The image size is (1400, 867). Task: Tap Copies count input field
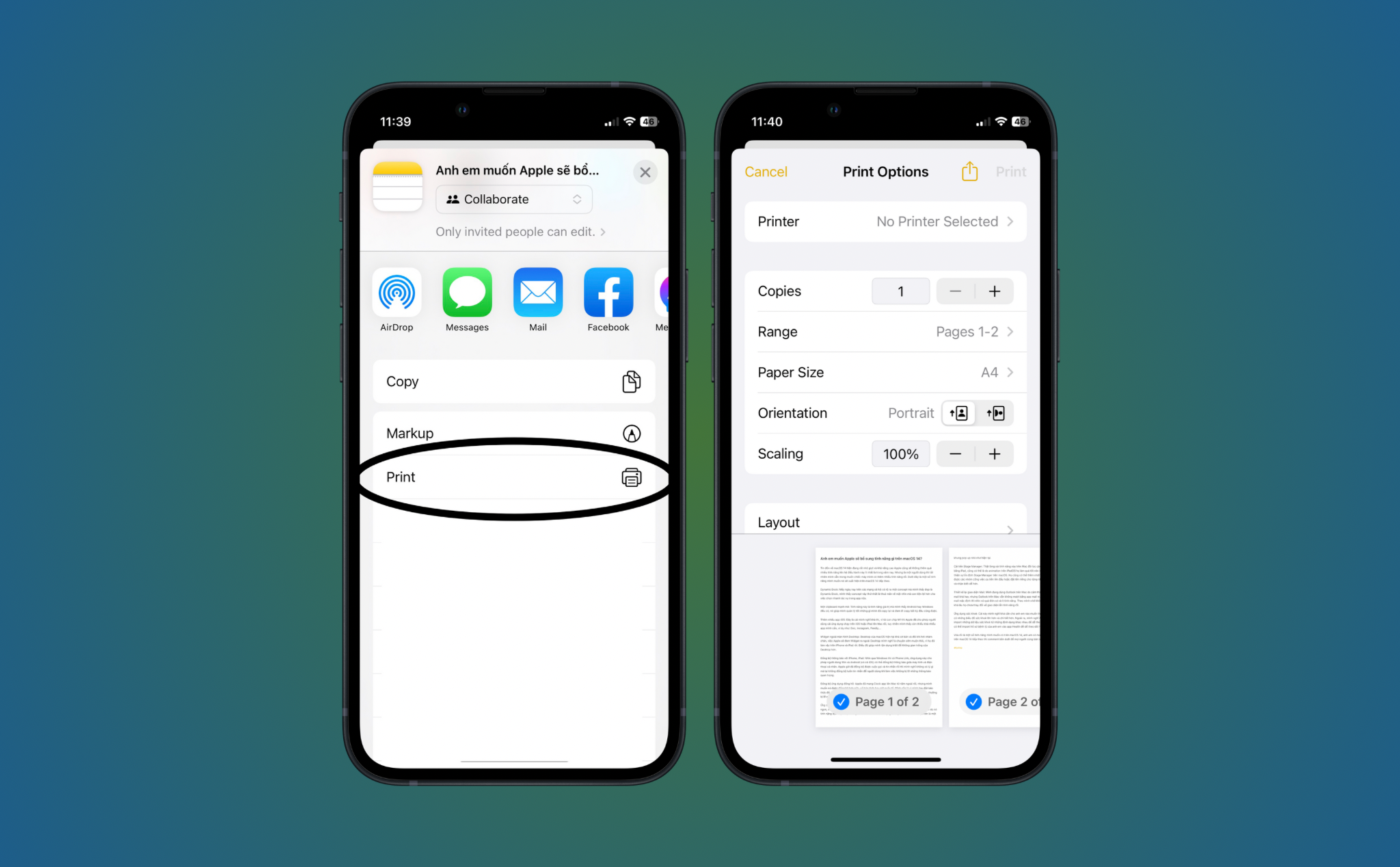[x=898, y=290]
